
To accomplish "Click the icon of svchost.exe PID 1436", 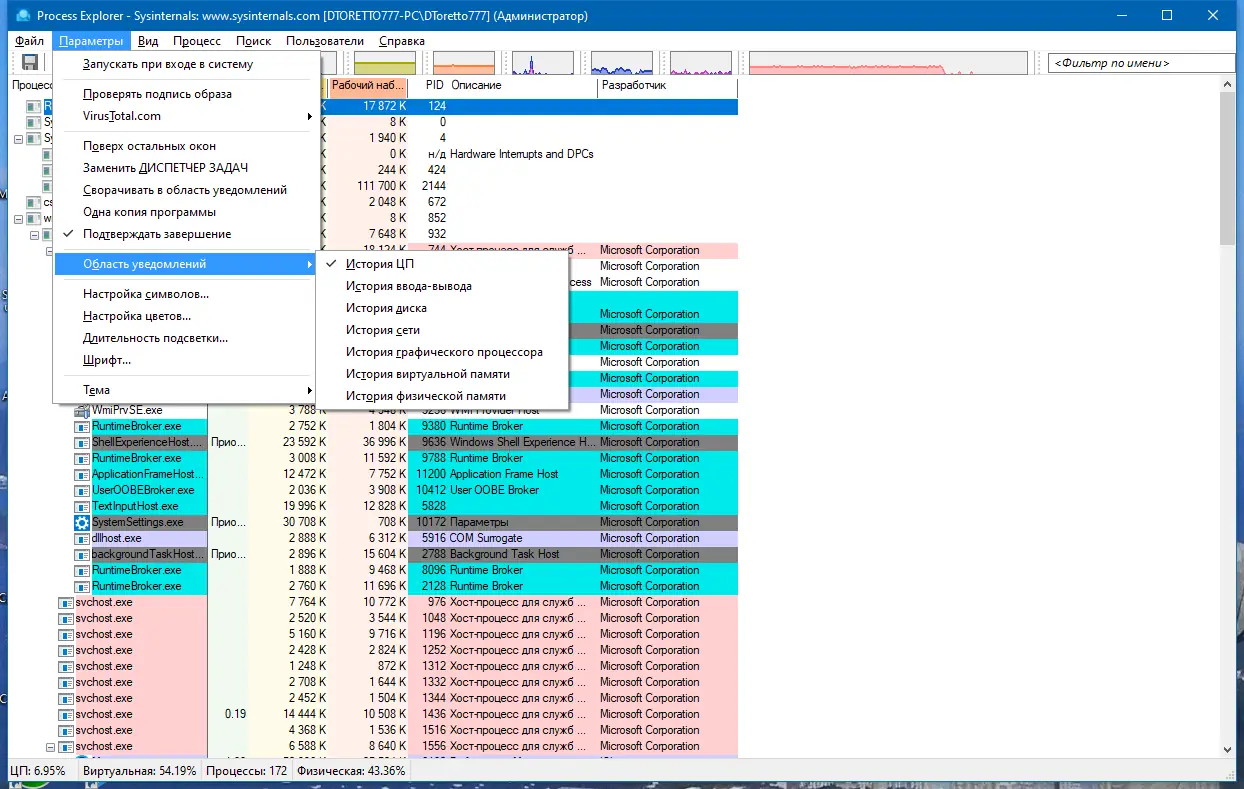I will [x=66, y=714].
